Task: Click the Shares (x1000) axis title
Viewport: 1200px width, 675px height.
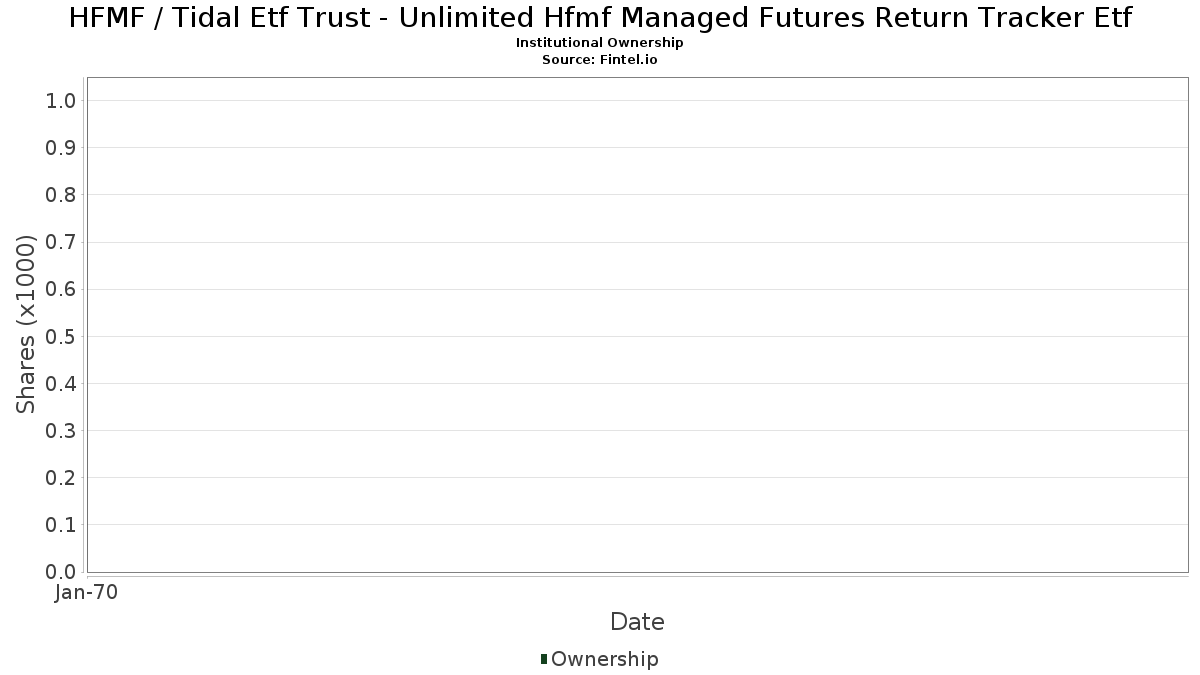Action: (x=26, y=324)
